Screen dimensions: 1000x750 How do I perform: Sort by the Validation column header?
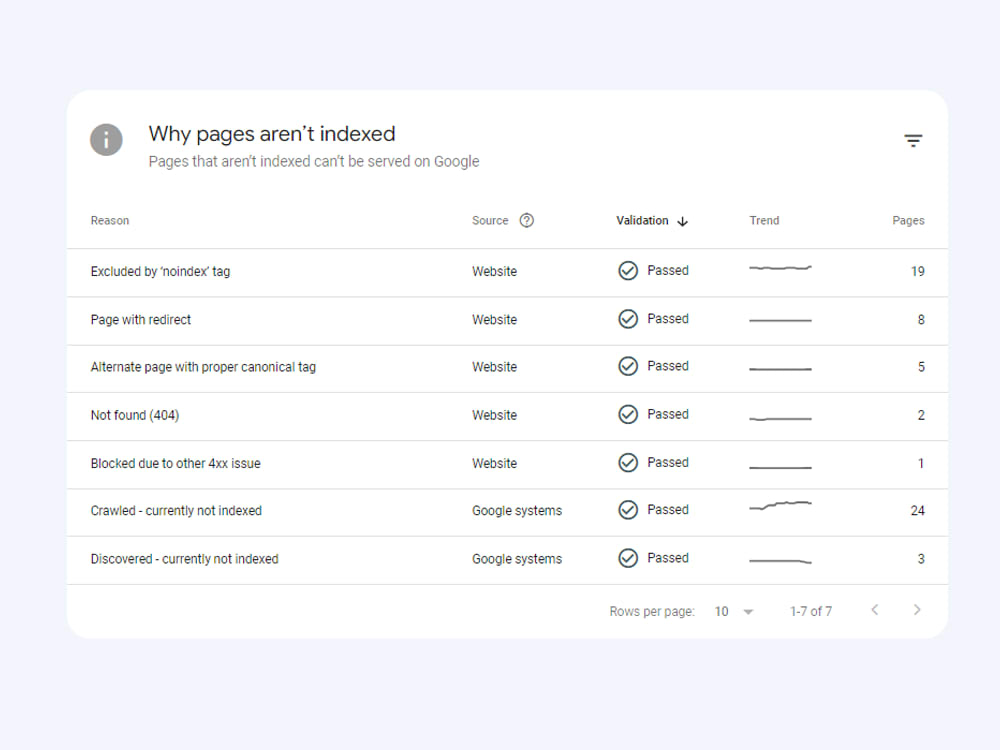[642, 221]
